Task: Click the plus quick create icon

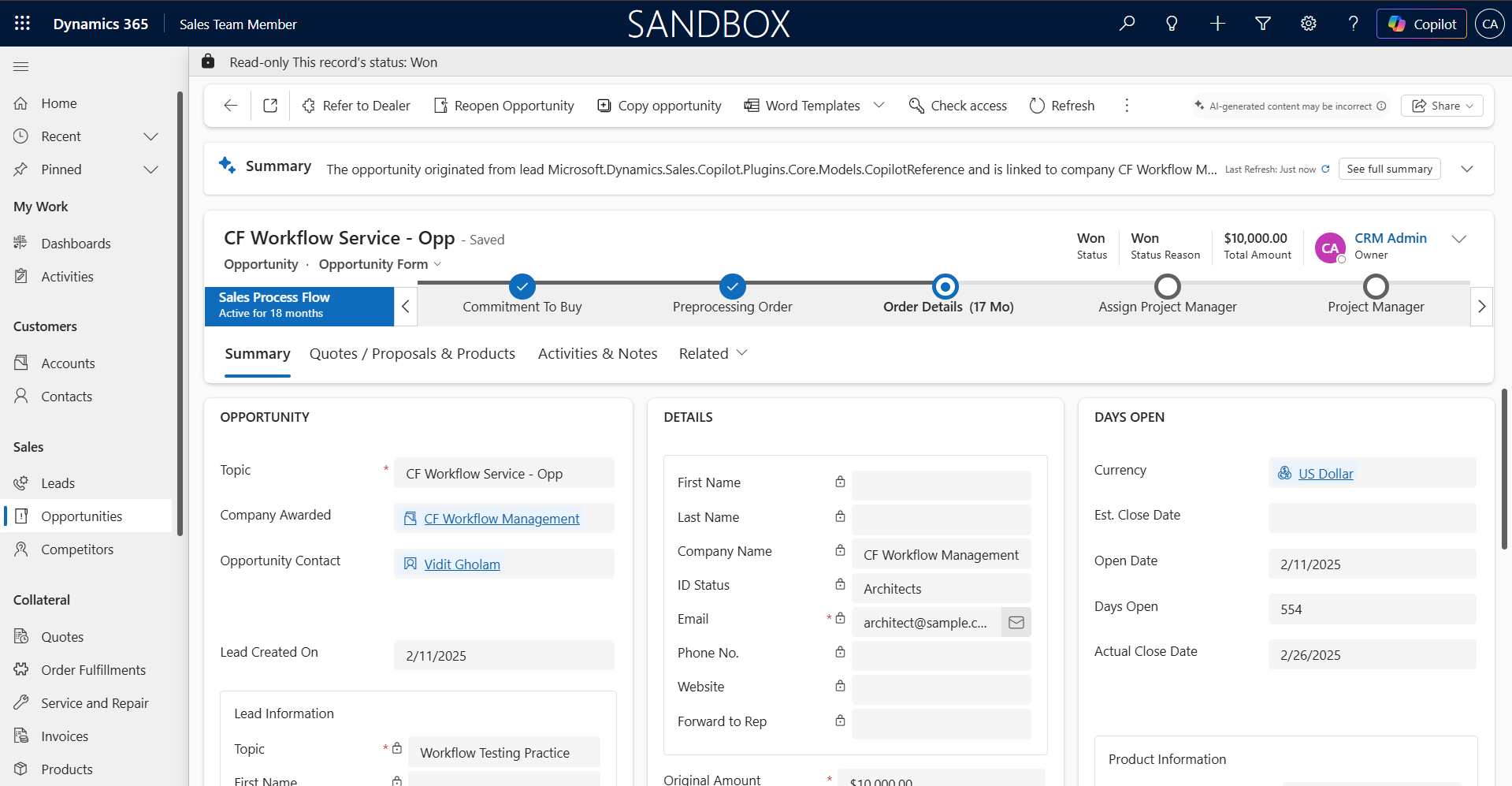Action: 1217,24
